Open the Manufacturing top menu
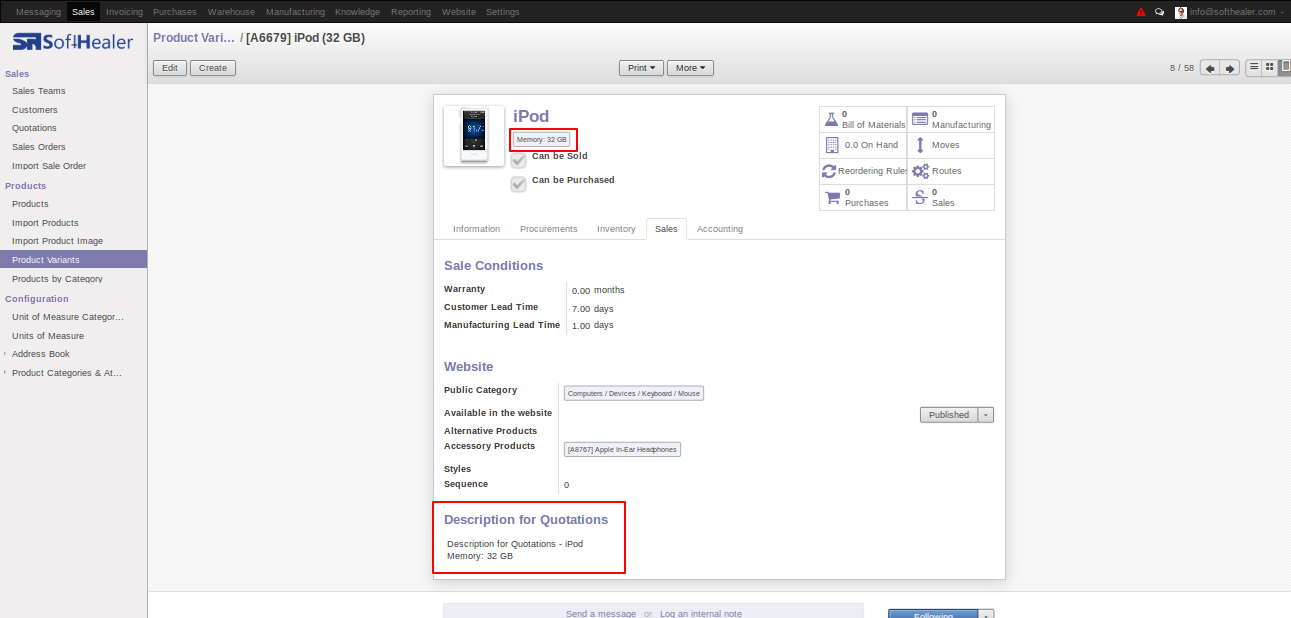Screen dimensions: 1291x618 pos(295,12)
